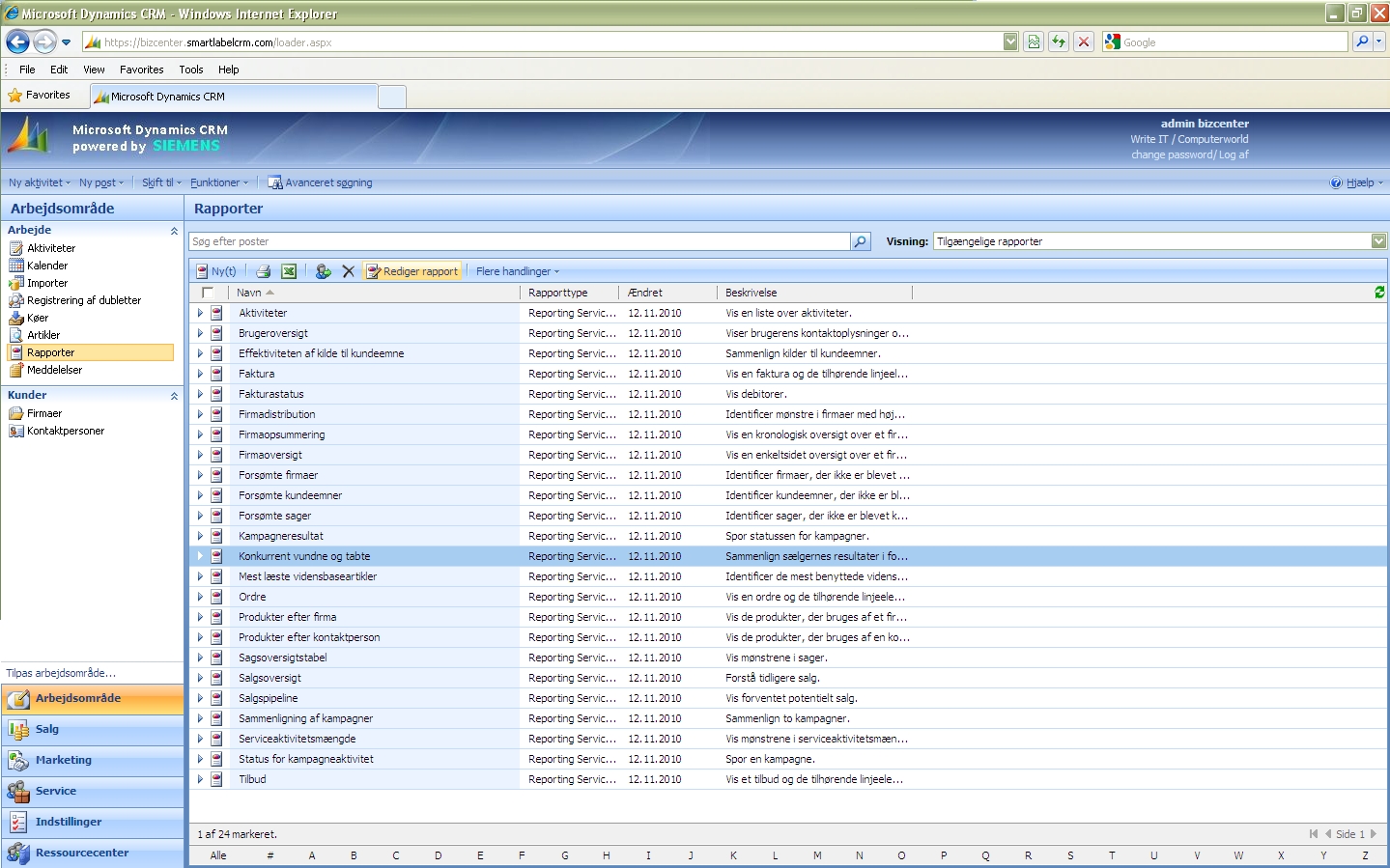
Task: Delete the selected report with the X icon
Action: click(349, 271)
